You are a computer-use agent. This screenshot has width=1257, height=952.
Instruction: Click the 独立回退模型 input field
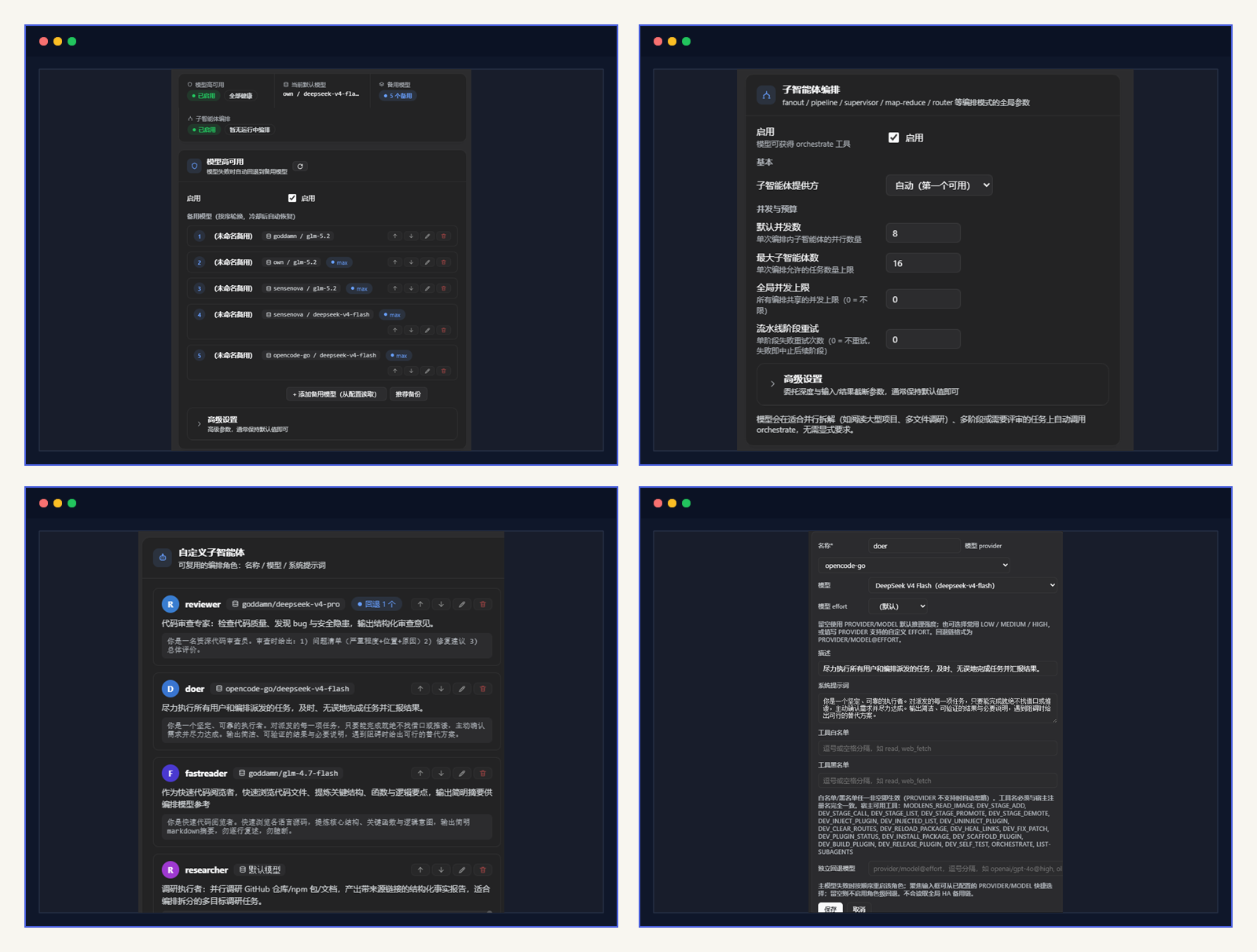click(x=966, y=869)
